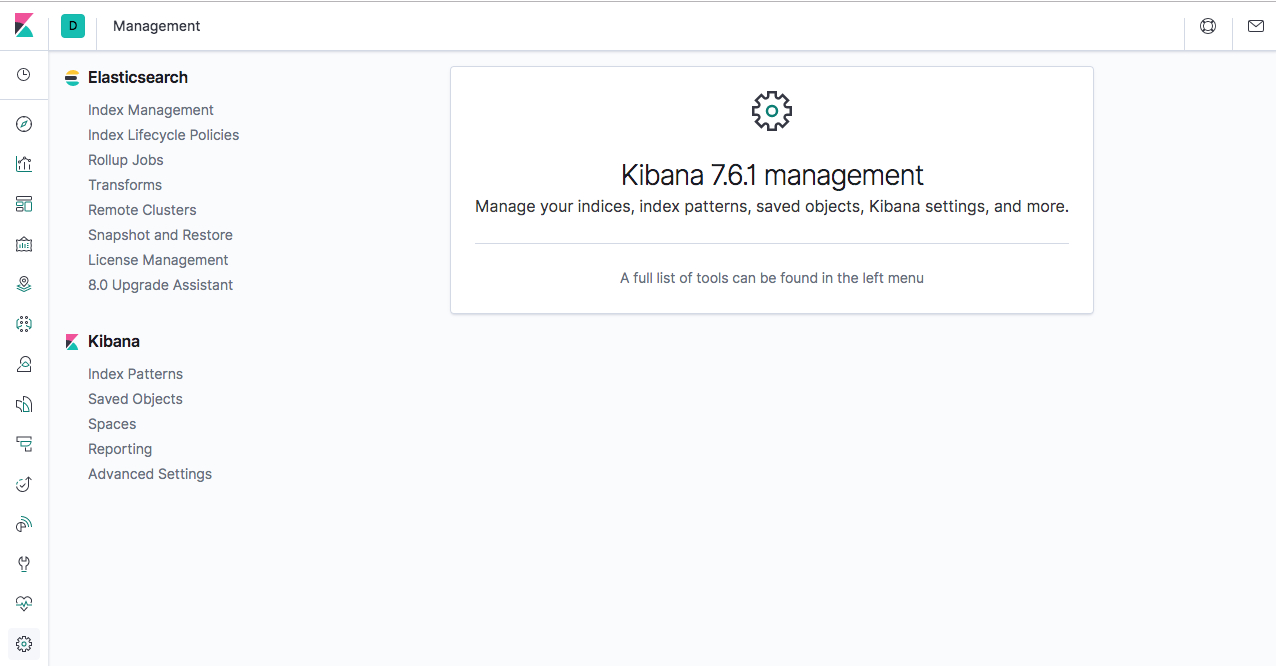Open Index Management

tap(151, 110)
